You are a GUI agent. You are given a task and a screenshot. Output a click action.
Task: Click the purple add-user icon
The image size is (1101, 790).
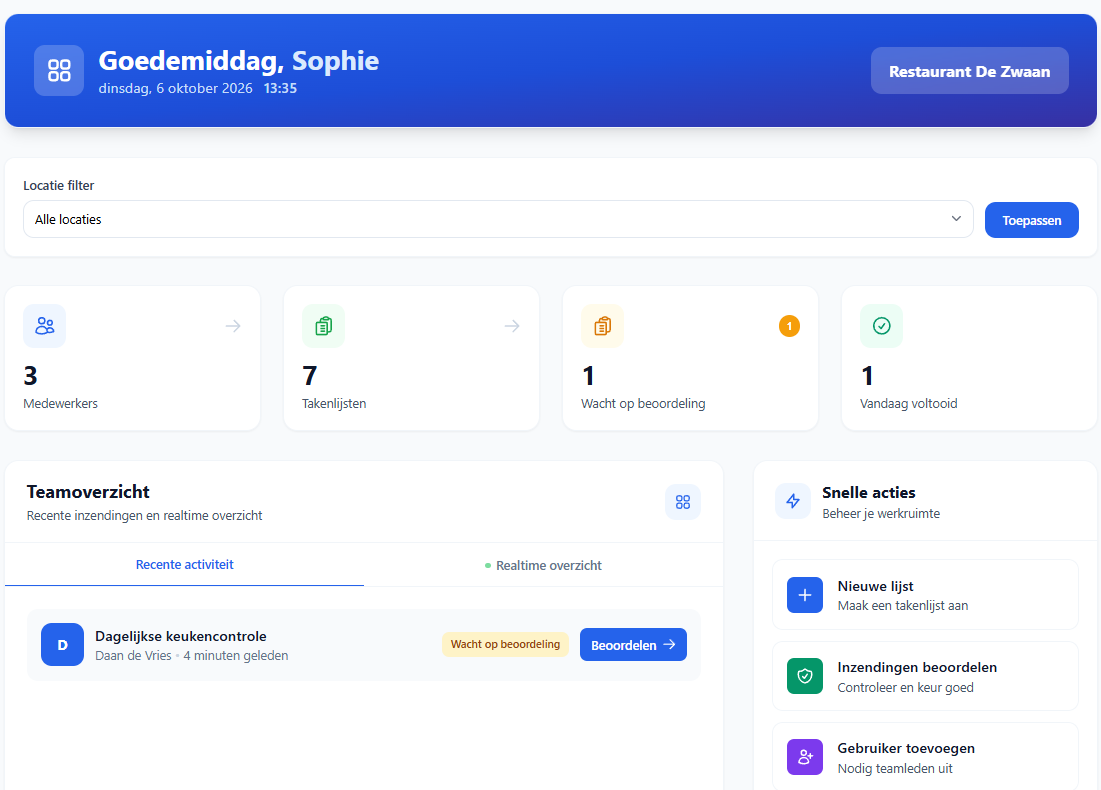click(805, 757)
